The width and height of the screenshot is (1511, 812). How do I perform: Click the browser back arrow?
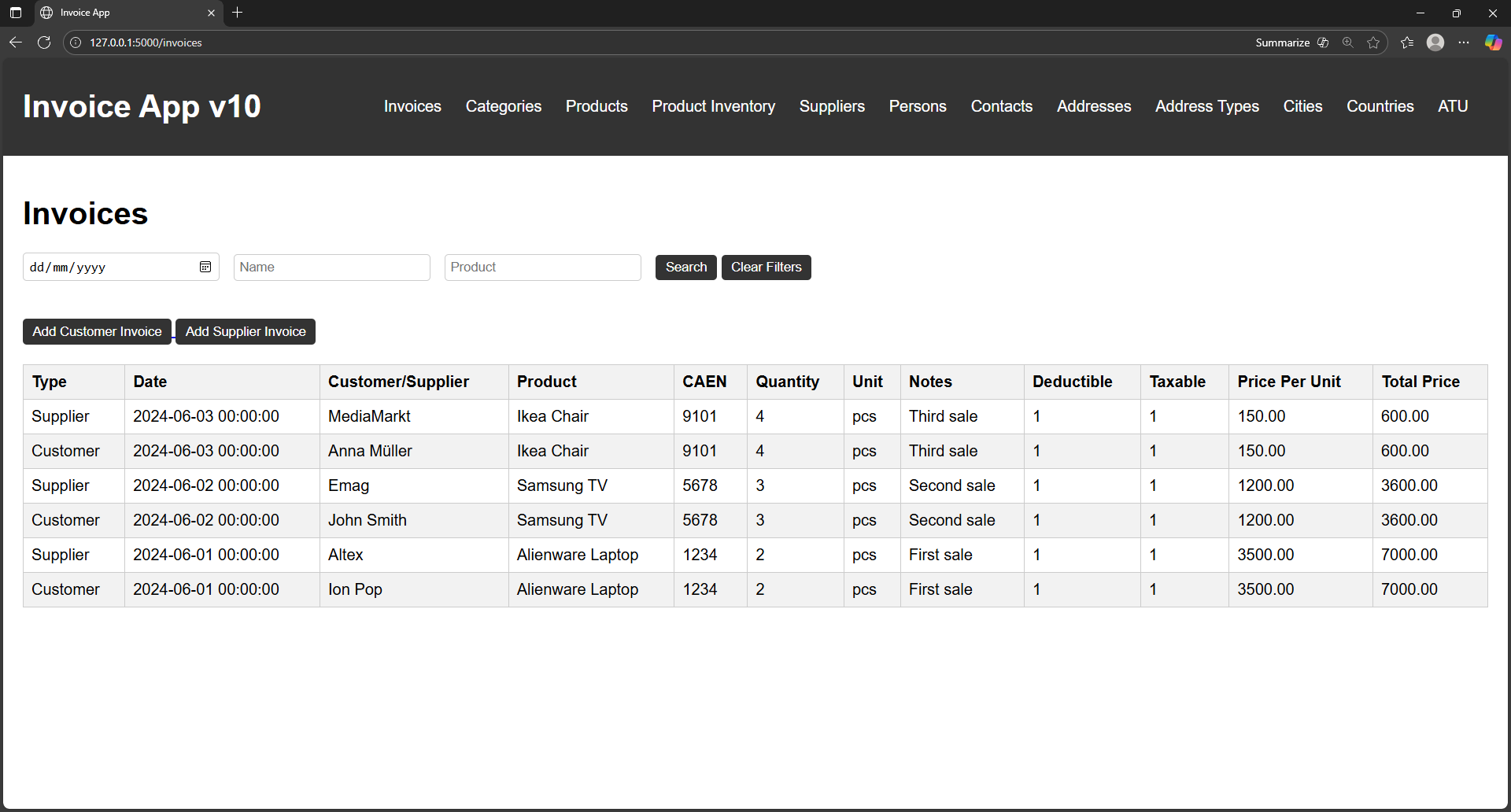pos(16,42)
